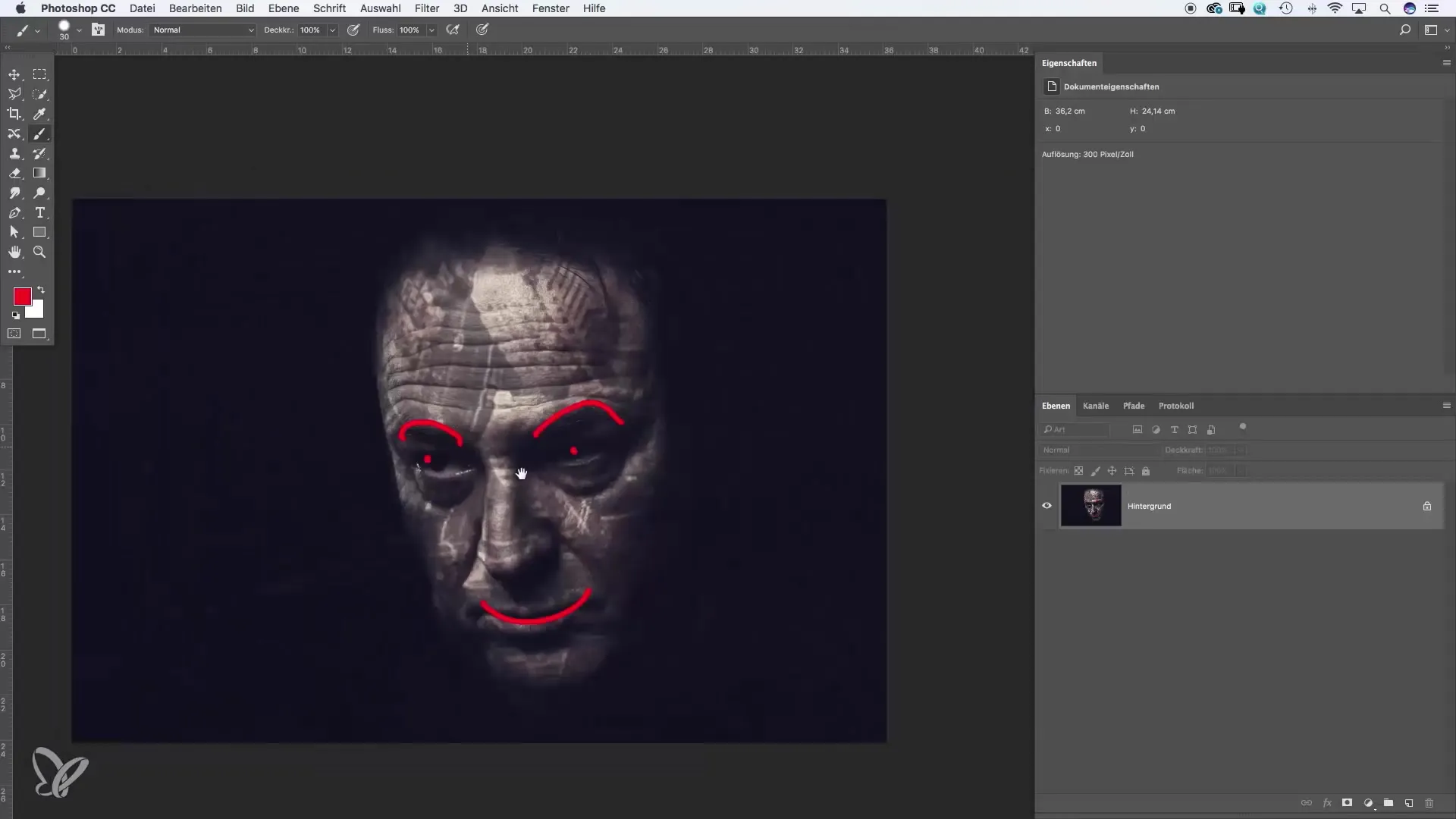The width and height of the screenshot is (1456, 819).
Task: Toggle pressure for size button
Action: [x=482, y=30]
